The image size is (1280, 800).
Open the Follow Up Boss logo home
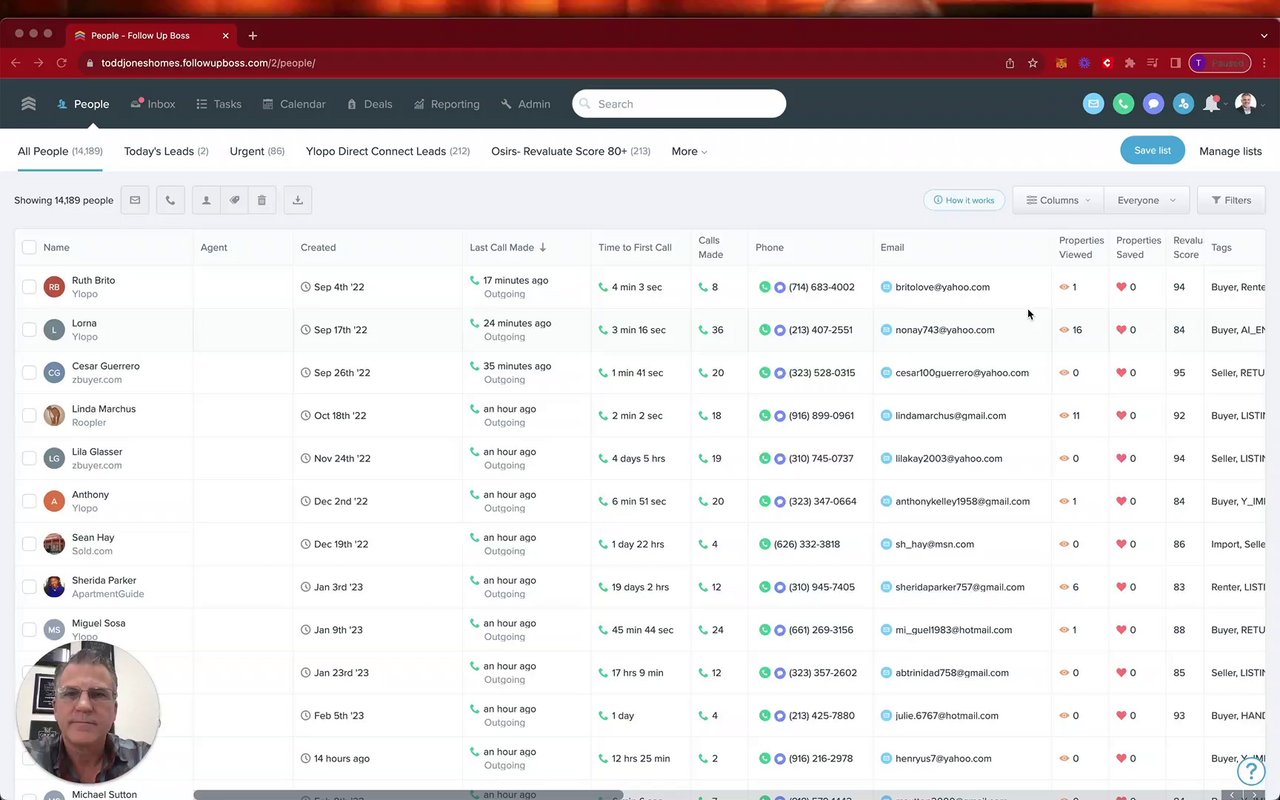point(28,104)
